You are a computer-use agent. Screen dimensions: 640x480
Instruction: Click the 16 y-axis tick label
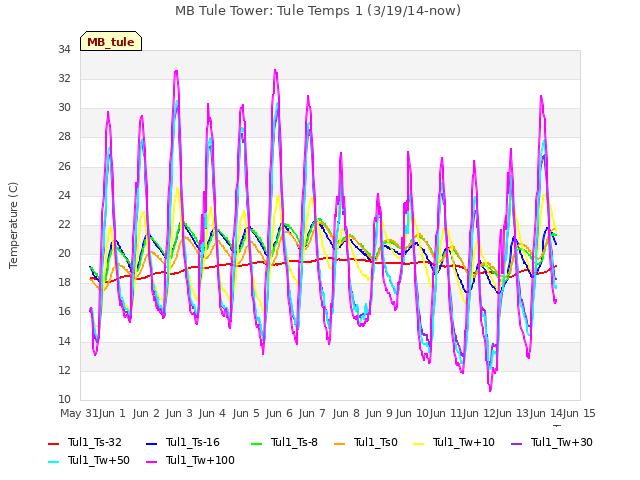(x=64, y=311)
